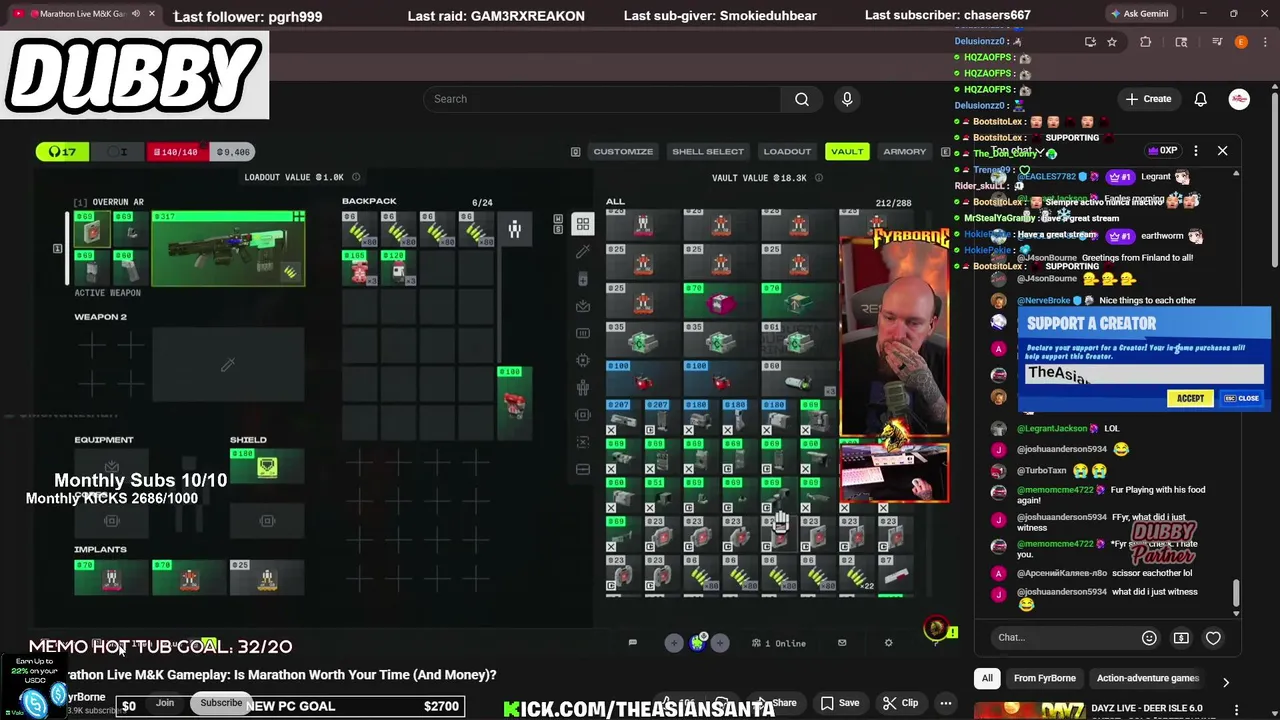Open the Chrome three-dot menu

(1263, 42)
